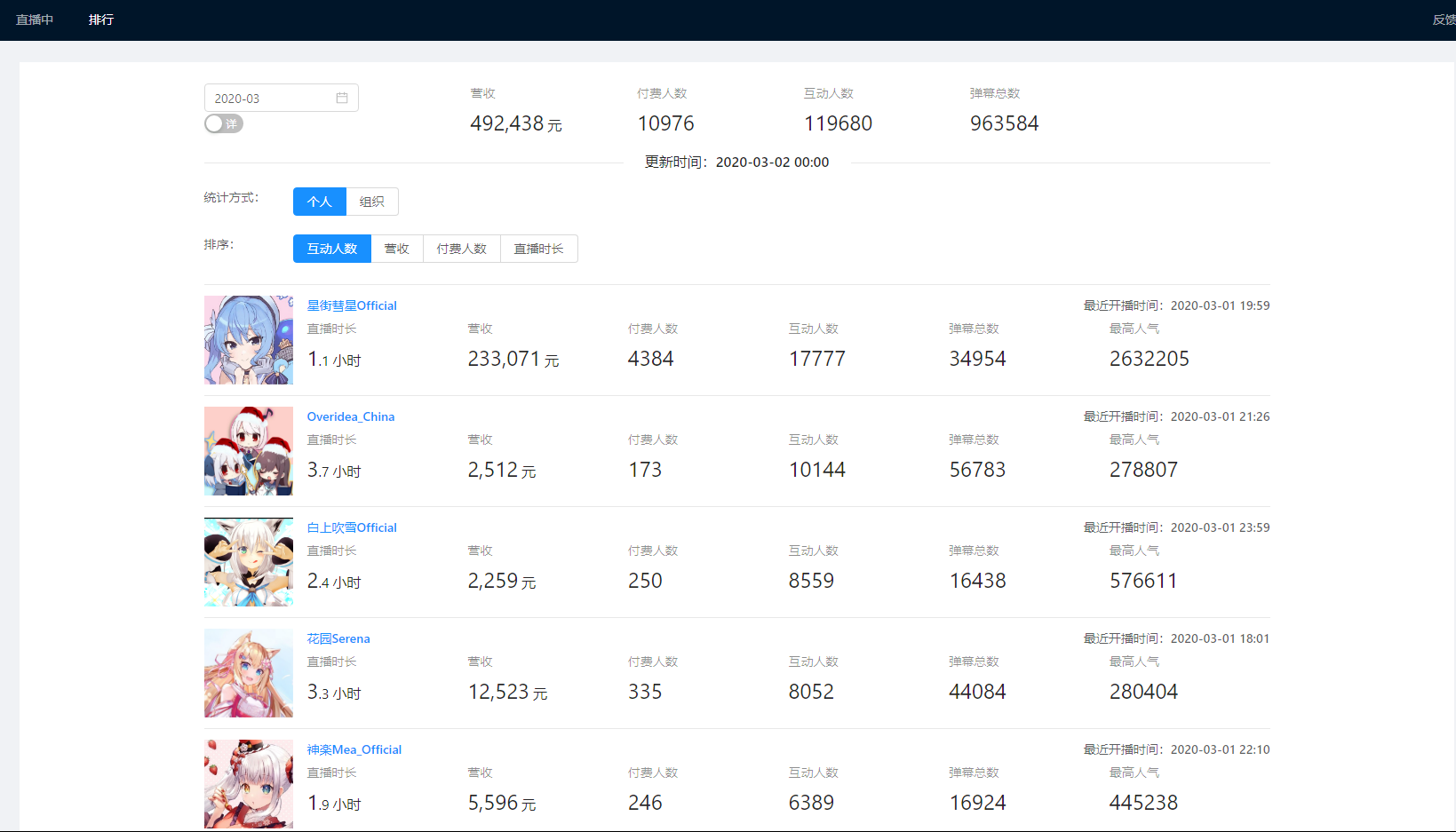The height and width of the screenshot is (832, 1456).
Task: Open 星街彗星Official profile link
Action: pos(352,305)
